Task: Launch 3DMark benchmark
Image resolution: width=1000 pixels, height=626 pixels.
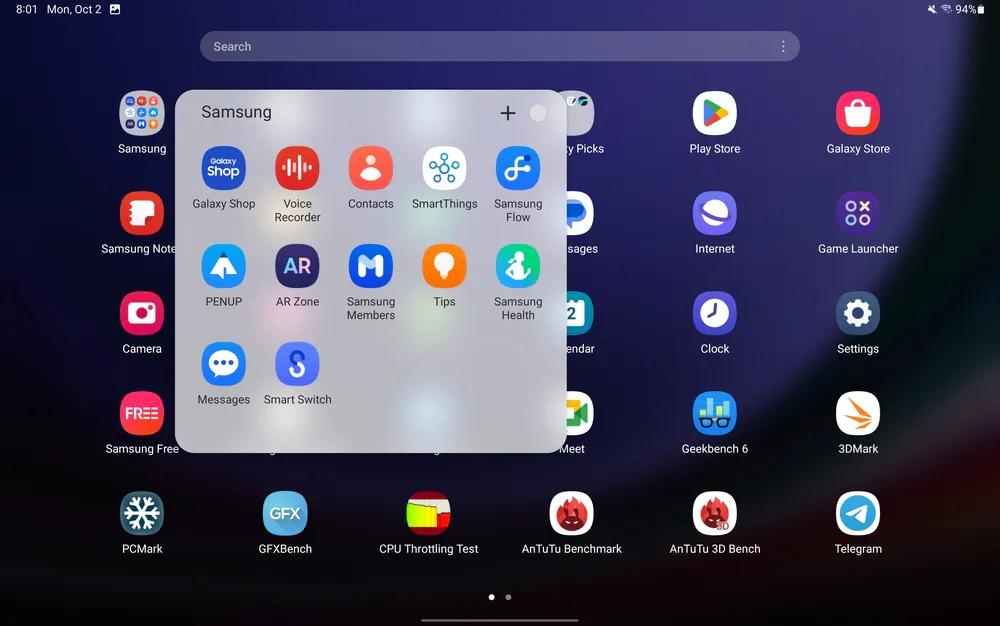Action: point(858,414)
